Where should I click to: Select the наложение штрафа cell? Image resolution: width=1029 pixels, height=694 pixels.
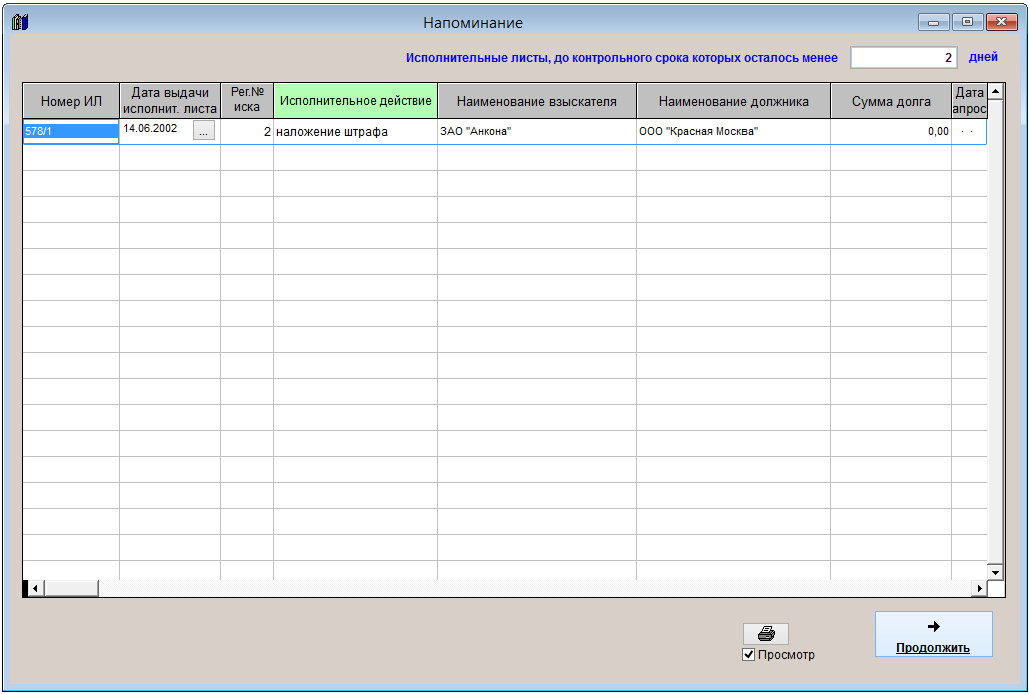click(355, 132)
